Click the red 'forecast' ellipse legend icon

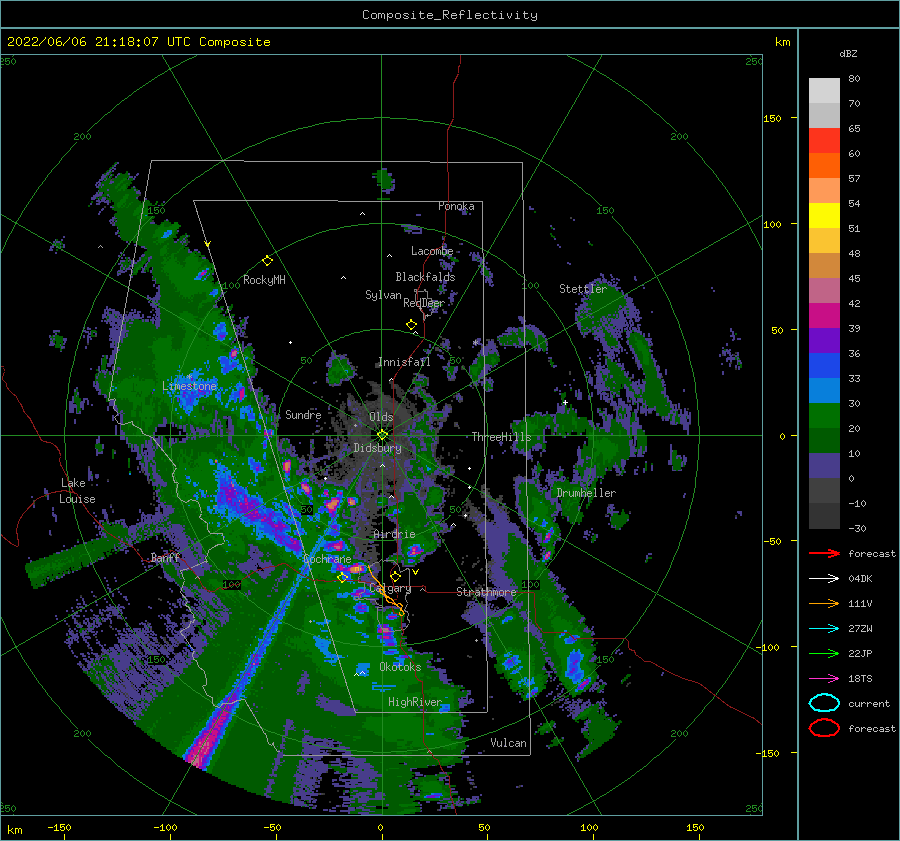tap(824, 728)
